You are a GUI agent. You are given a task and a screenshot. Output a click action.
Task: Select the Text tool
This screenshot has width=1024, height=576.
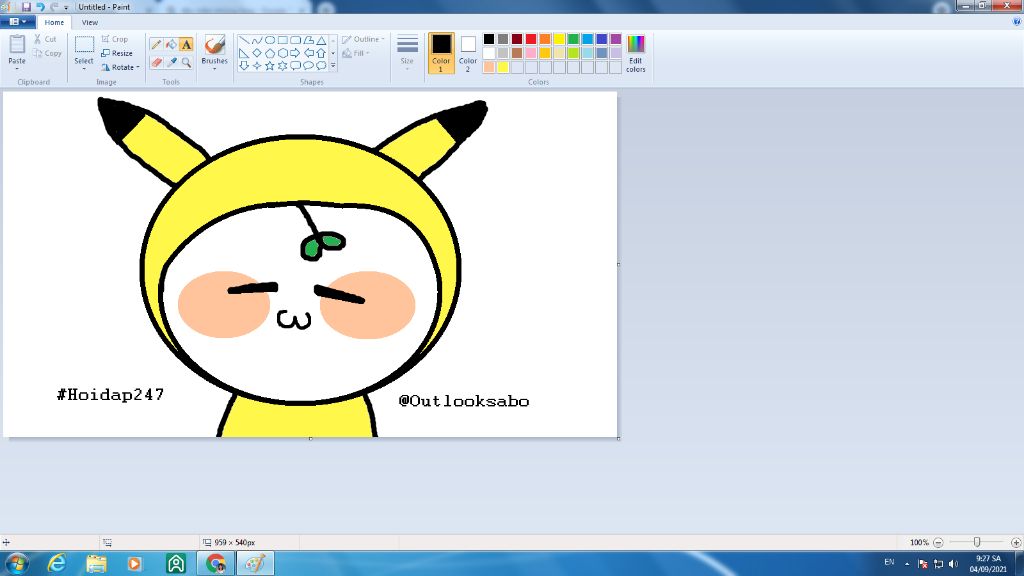[x=186, y=44]
